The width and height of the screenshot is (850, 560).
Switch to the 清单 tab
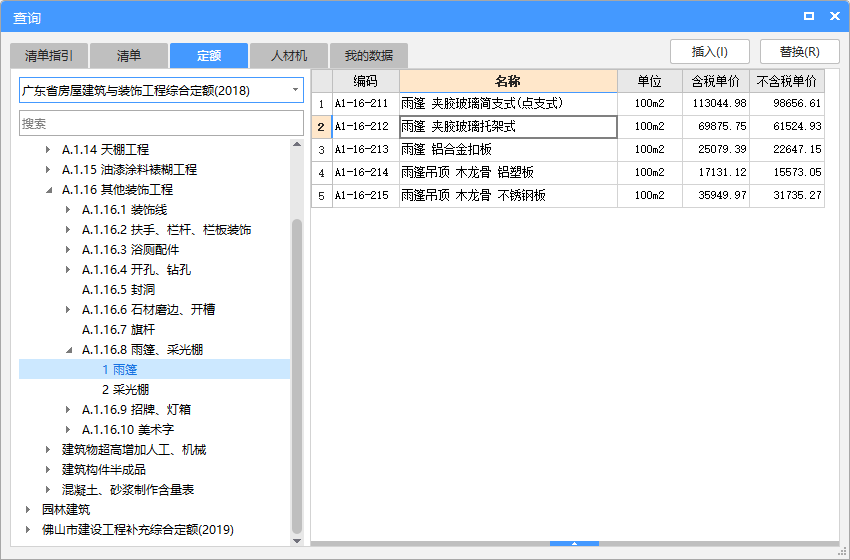[129, 55]
